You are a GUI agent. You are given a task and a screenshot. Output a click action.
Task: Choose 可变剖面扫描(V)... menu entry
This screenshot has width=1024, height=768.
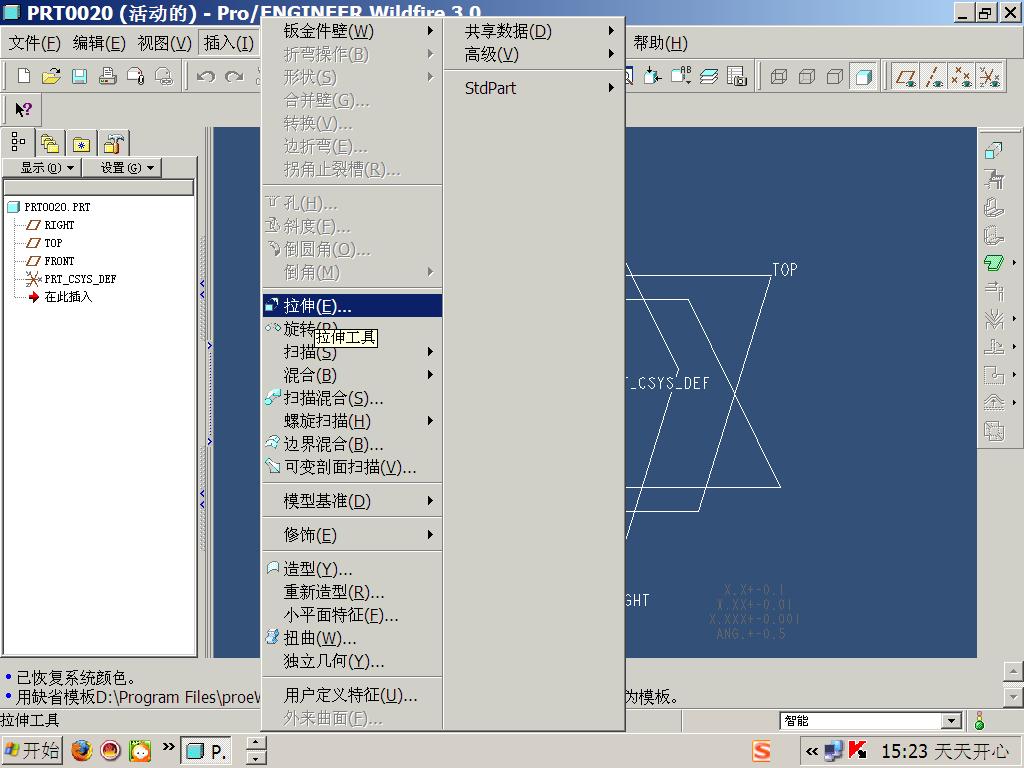click(352, 467)
